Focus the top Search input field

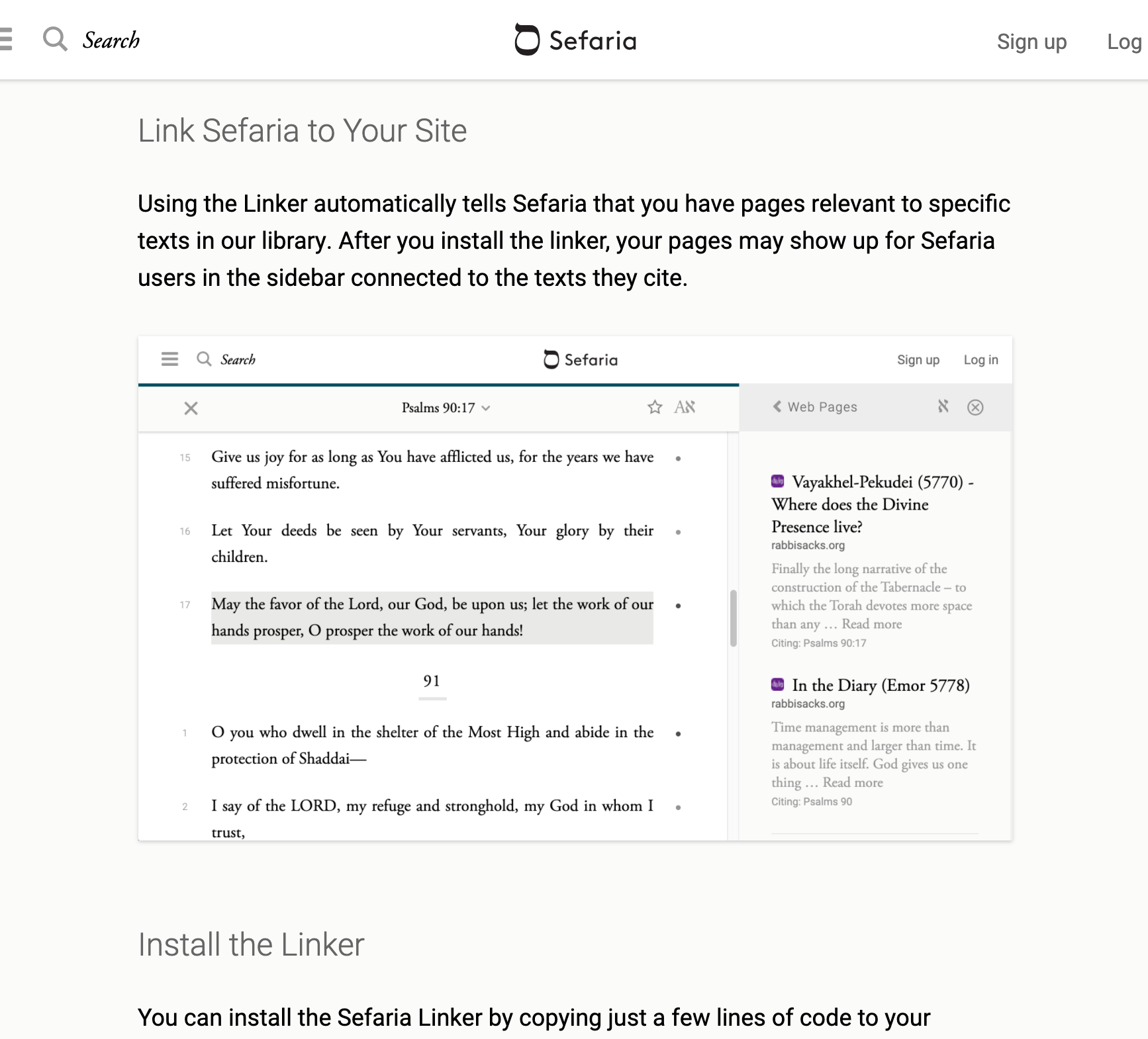111,40
